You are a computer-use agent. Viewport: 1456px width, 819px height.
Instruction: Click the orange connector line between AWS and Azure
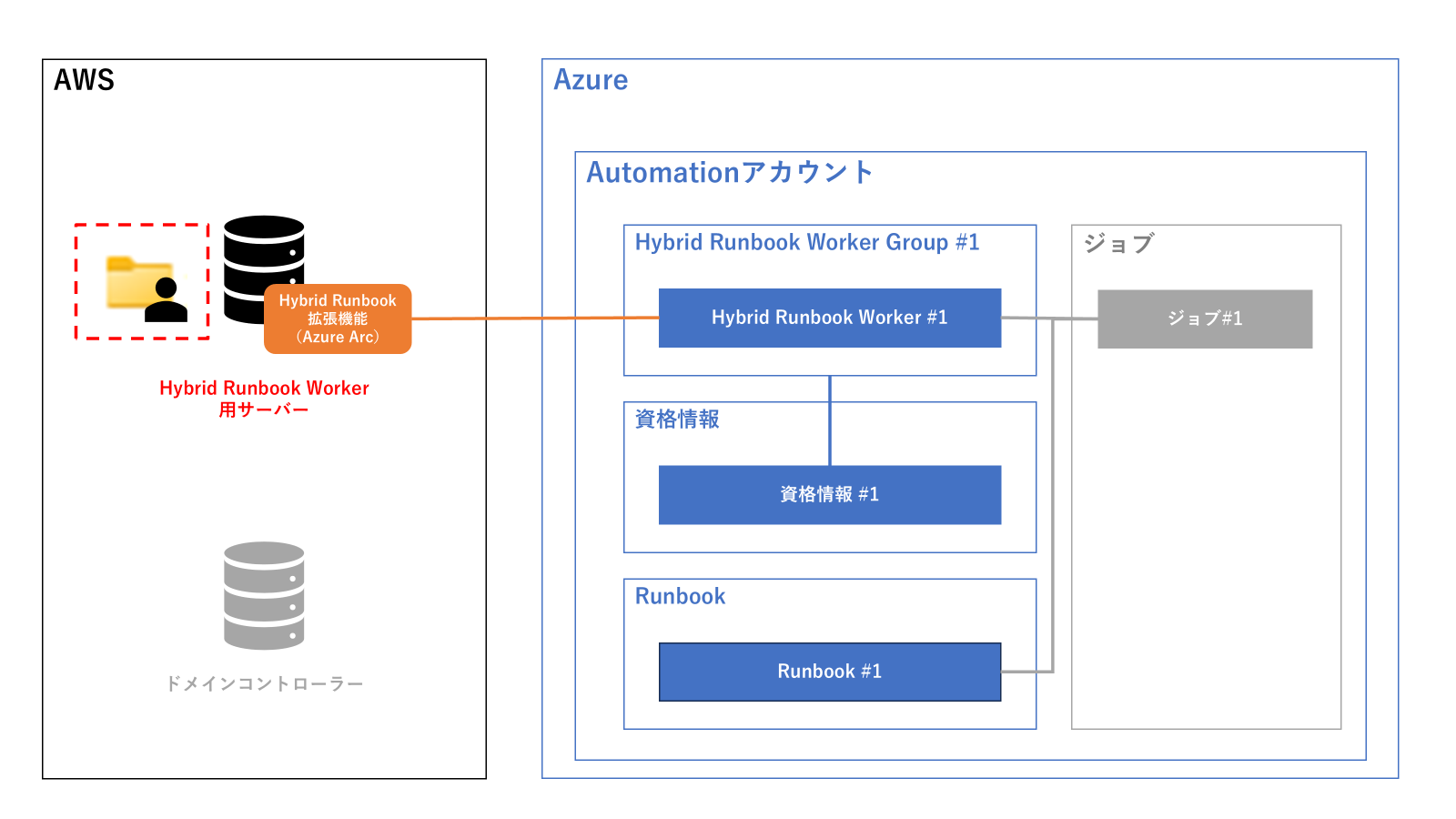coord(537,318)
